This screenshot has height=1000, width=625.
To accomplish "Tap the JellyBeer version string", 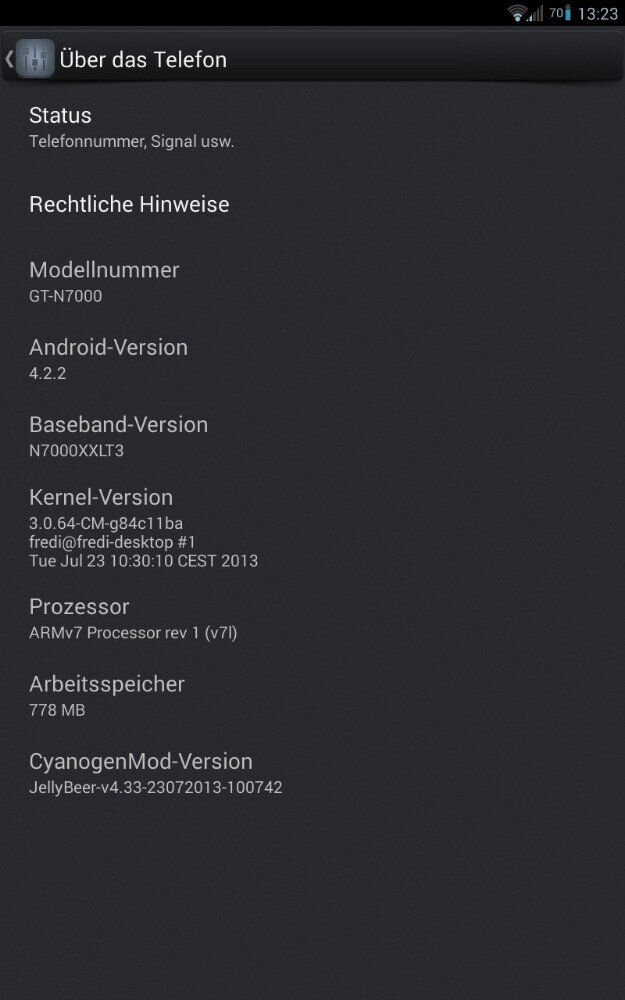I will (156, 788).
